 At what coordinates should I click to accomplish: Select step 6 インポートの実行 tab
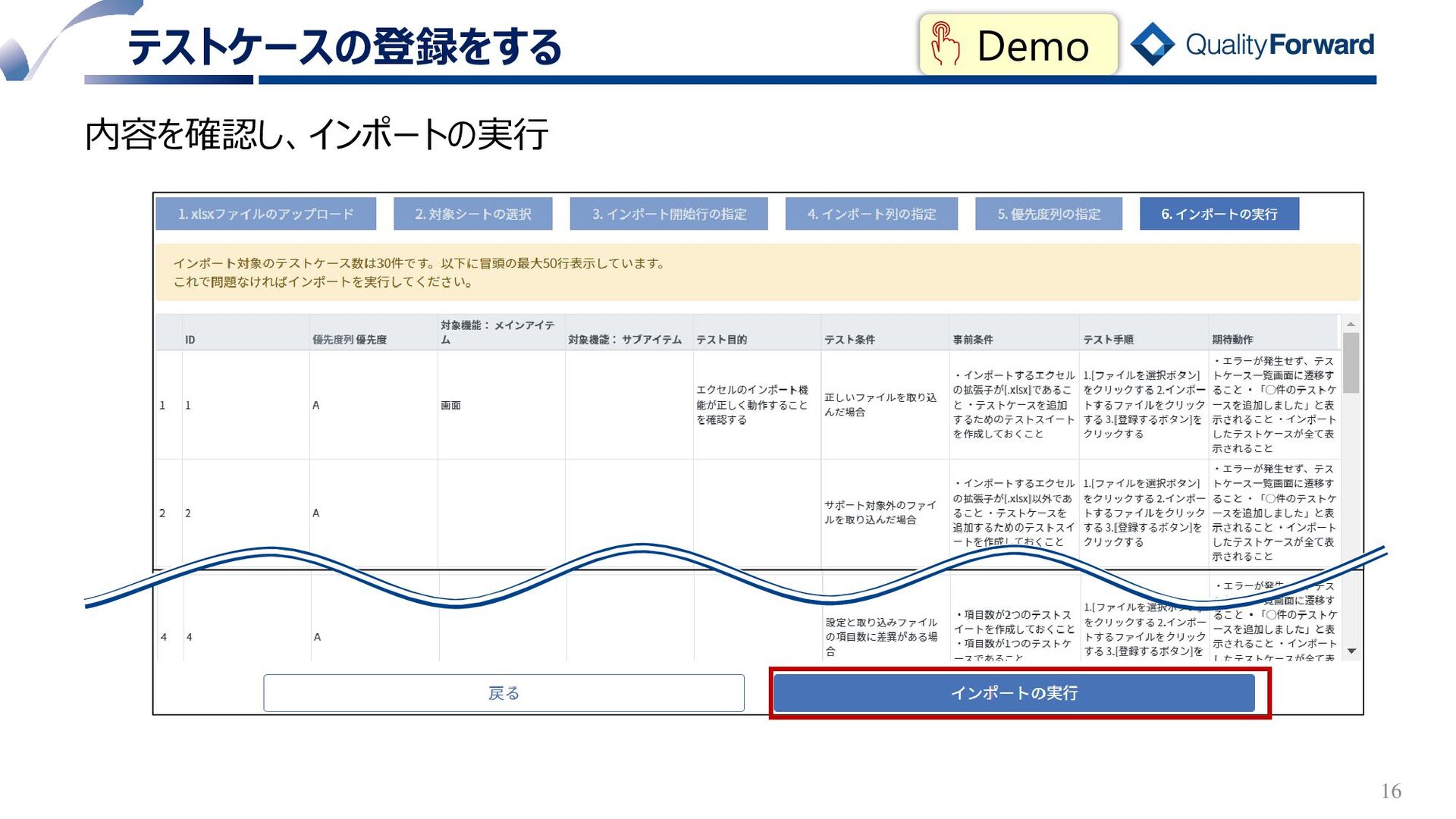click(x=1219, y=214)
